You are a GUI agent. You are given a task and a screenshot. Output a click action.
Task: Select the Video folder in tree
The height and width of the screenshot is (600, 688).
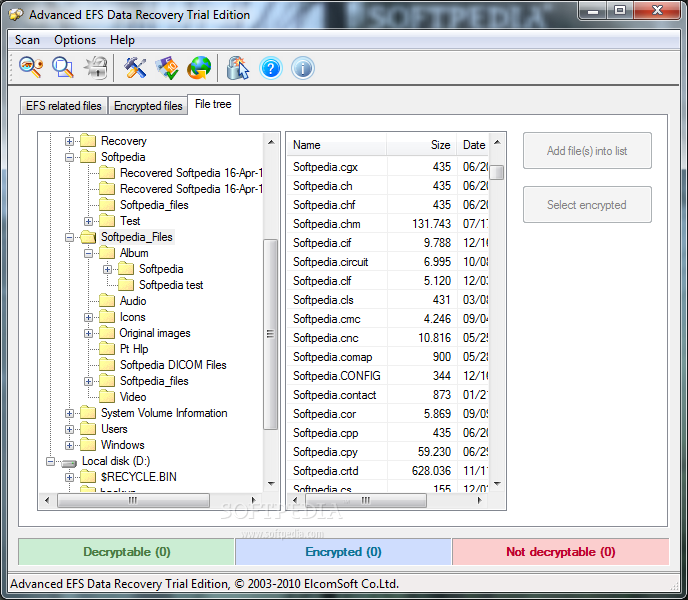click(x=133, y=397)
